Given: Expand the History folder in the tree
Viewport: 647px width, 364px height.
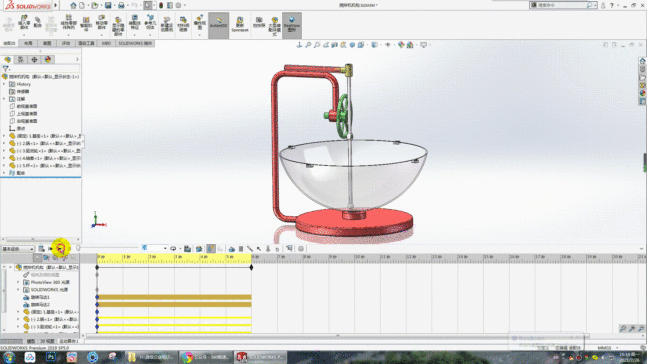Looking at the screenshot, I should (x=4, y=84).
